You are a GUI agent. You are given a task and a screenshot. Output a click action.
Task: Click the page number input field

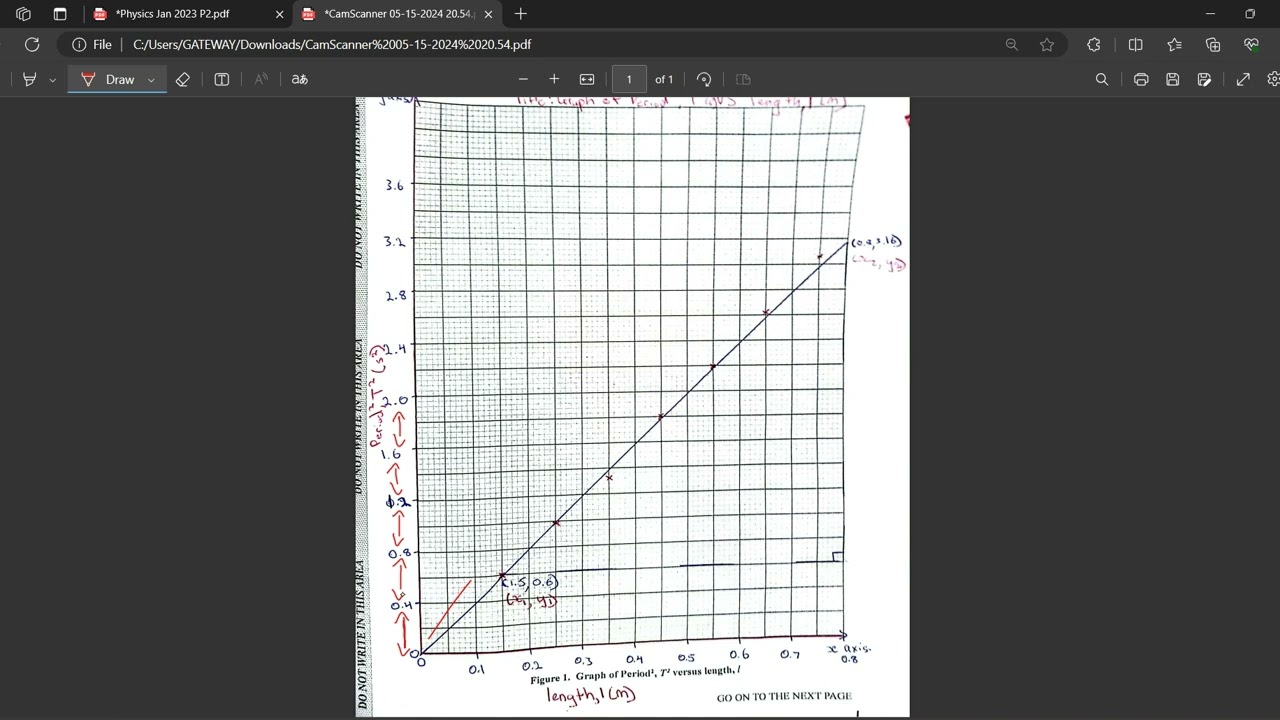(629, 79)
